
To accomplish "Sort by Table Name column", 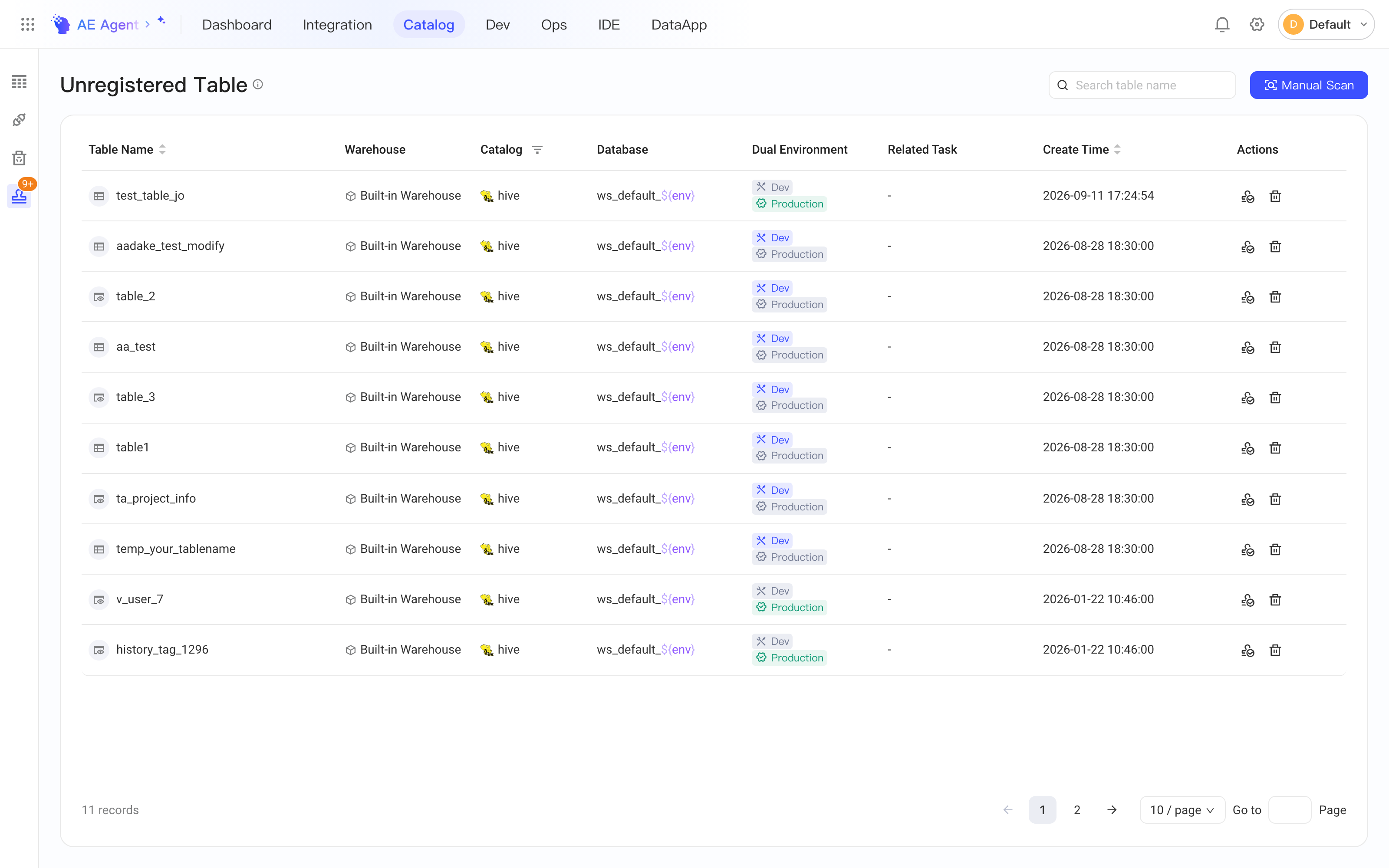I will pos(162,149).
